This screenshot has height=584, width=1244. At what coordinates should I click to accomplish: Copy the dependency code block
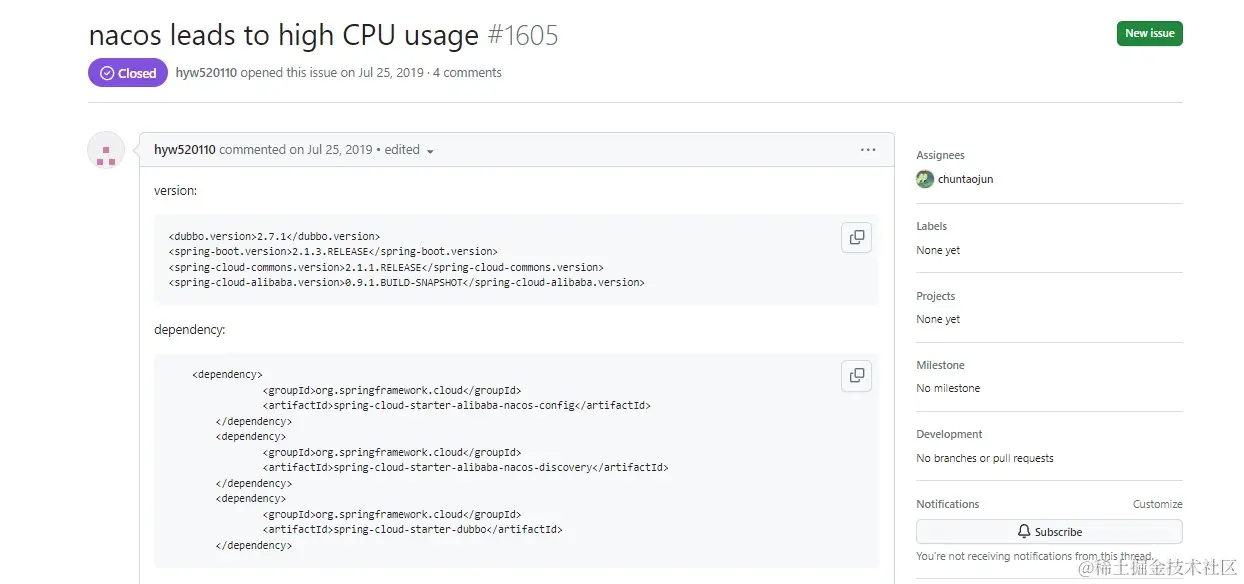[x=857, y=375]
